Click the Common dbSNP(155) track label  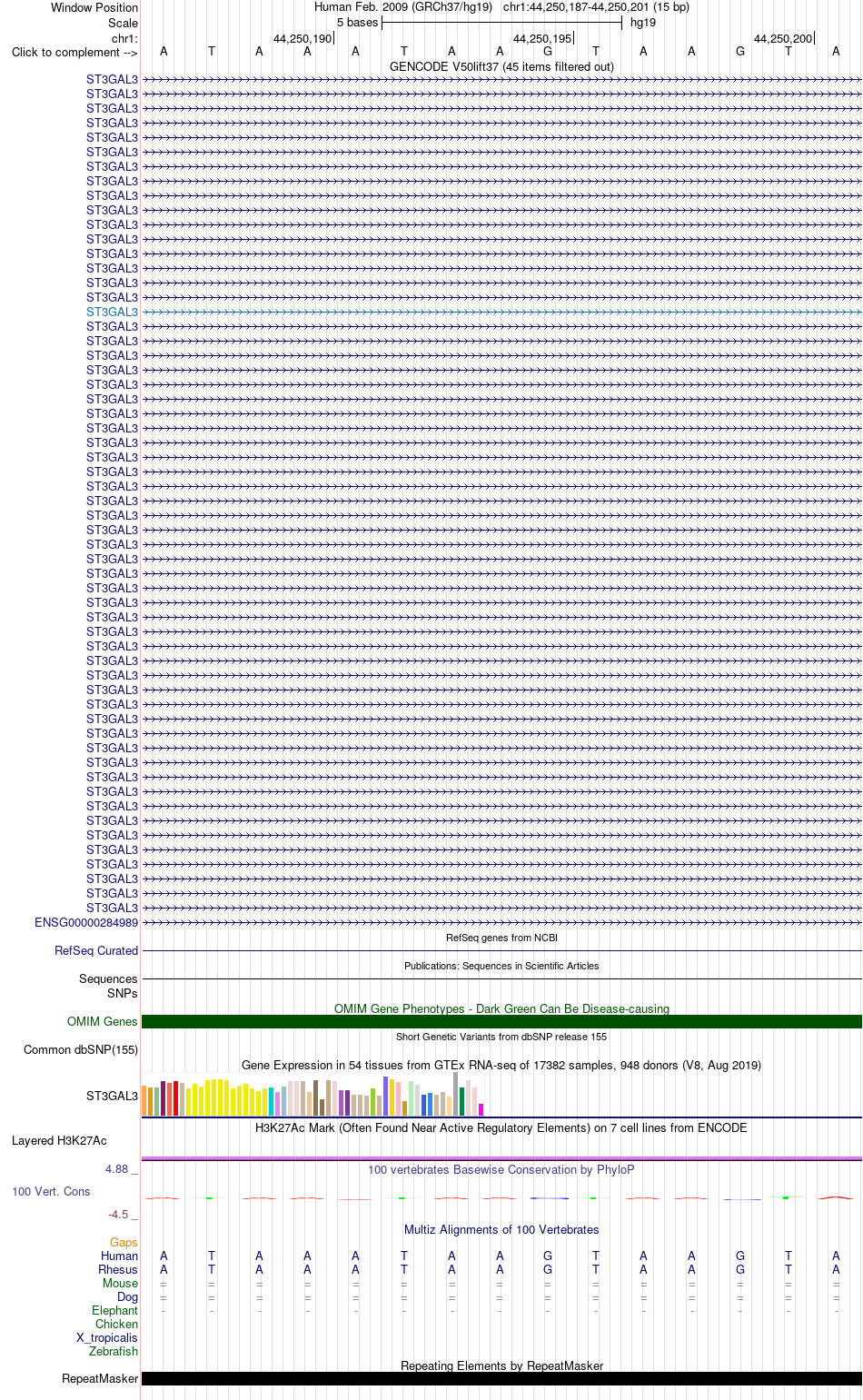[x=81, y=1049]
